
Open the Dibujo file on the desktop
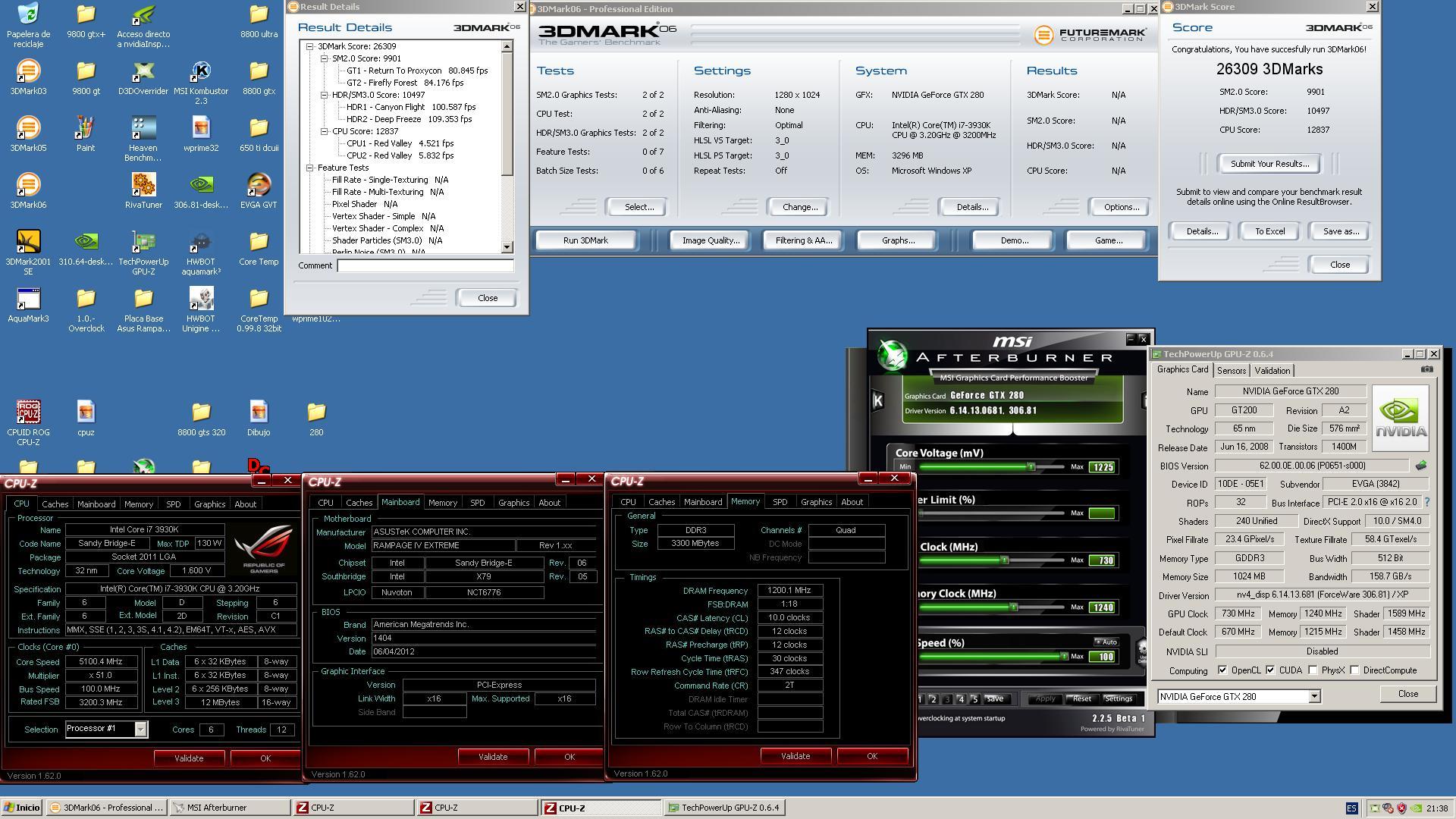point(259,419)
